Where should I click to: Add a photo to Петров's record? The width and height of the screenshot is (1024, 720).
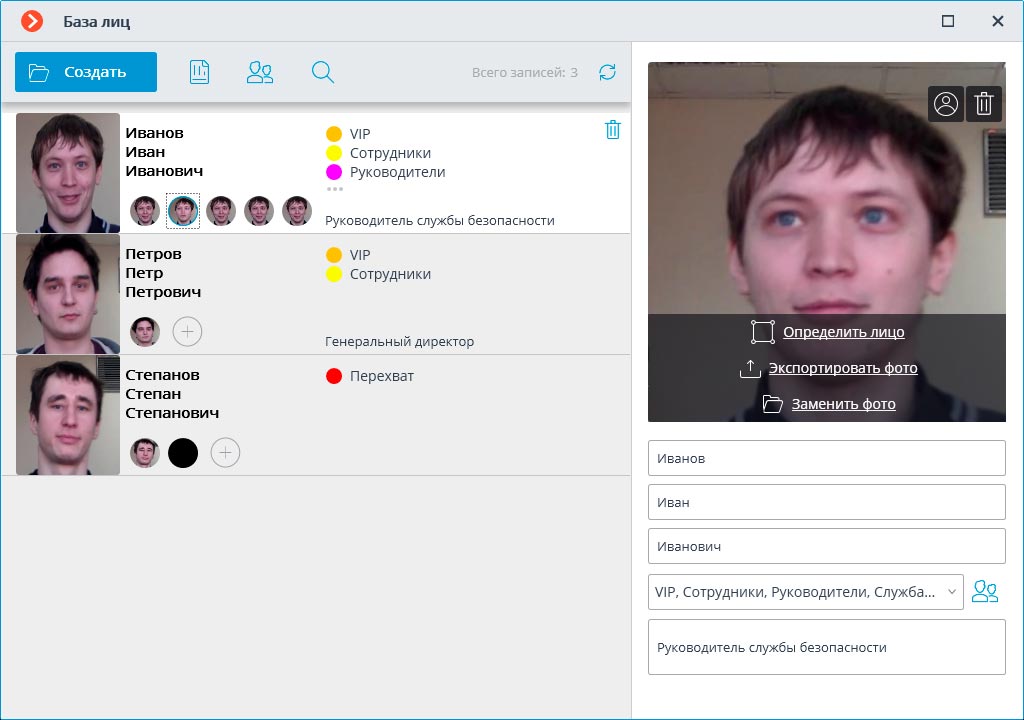(187, 332)
